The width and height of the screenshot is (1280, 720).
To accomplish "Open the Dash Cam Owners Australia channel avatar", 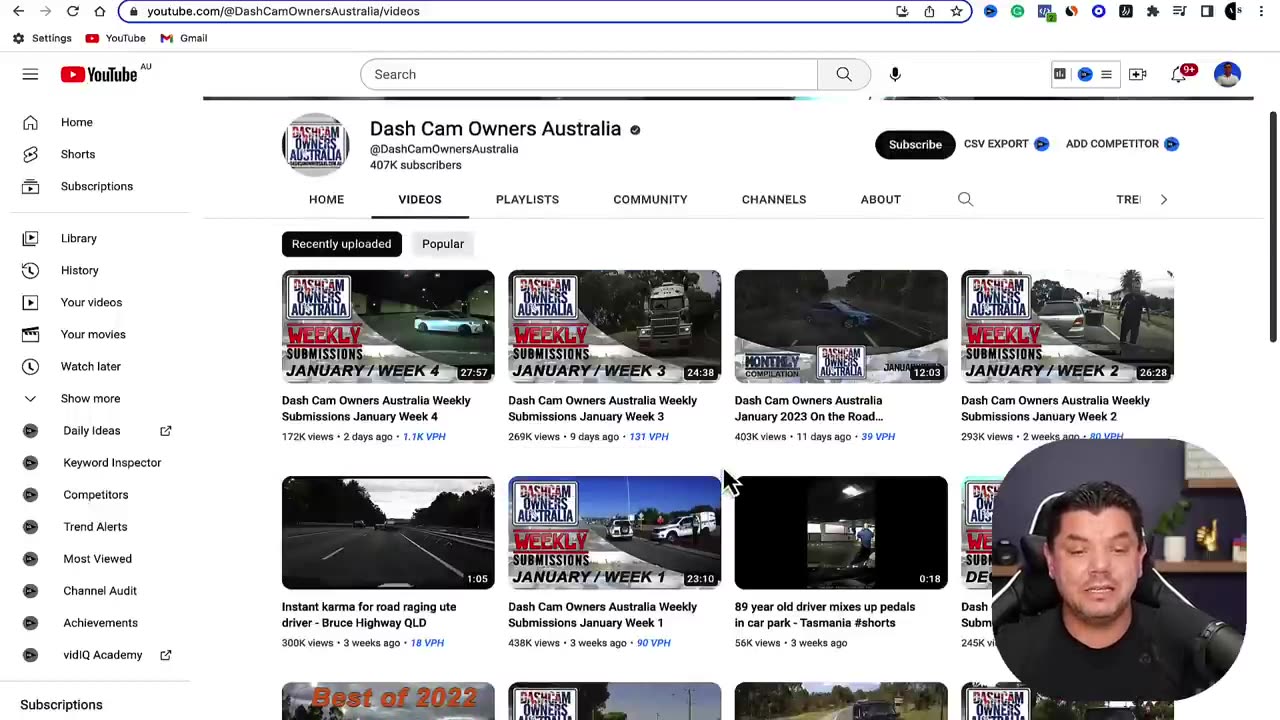I will pyautogui.click(x=316, y=145).
